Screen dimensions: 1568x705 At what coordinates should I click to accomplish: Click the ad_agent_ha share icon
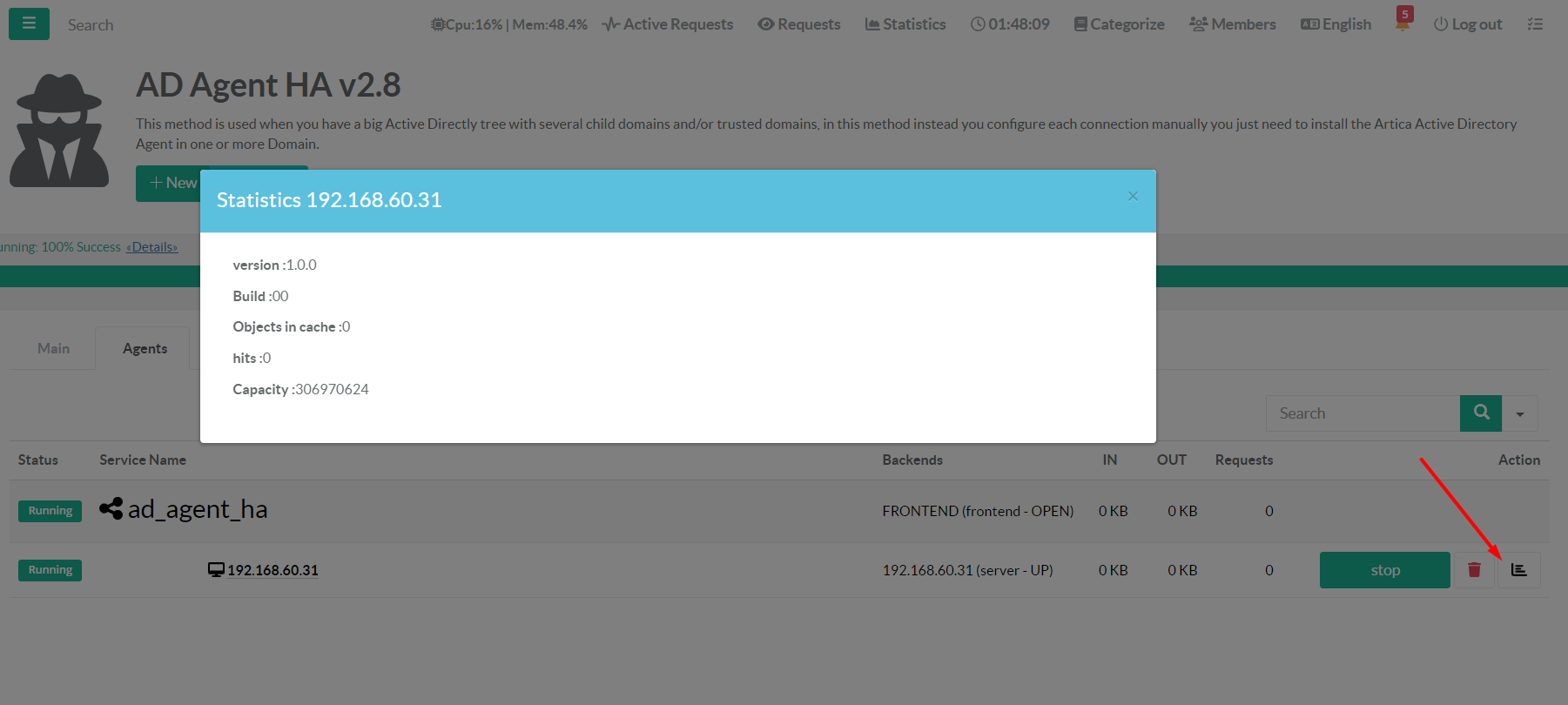pos(111,508)
